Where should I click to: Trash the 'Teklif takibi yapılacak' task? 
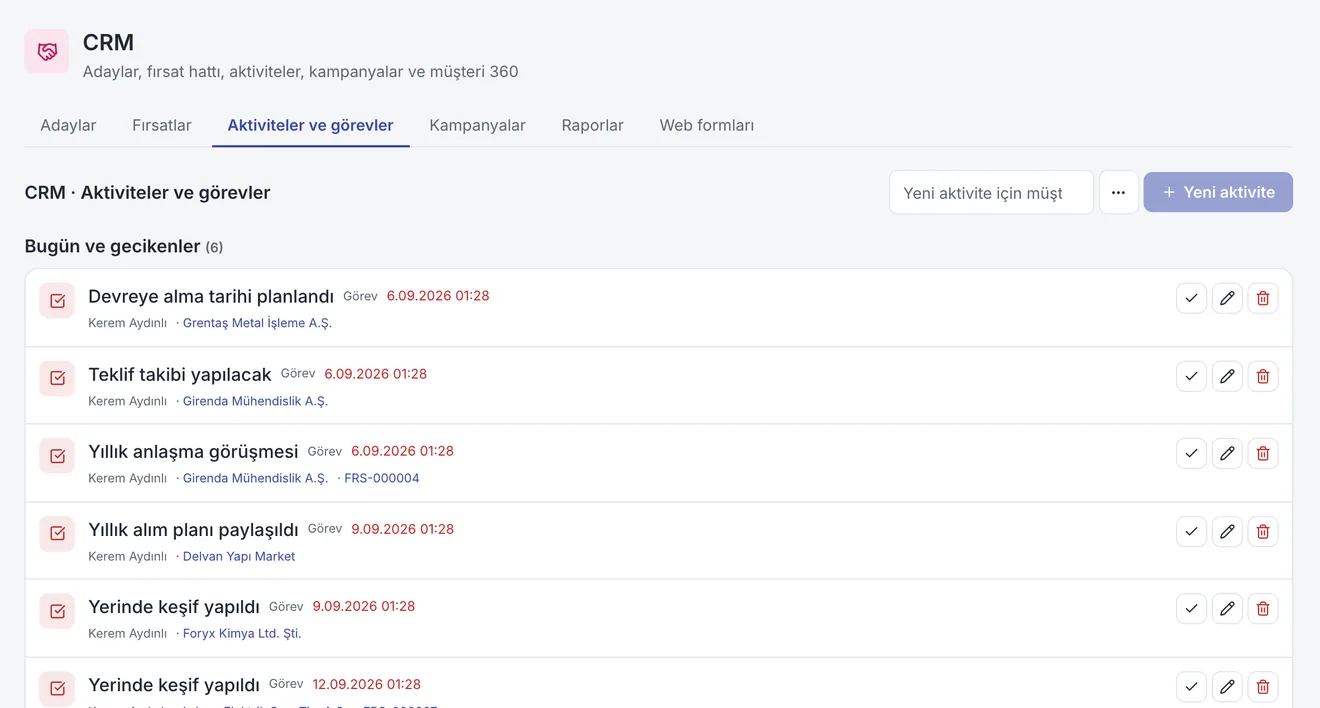pyautogui.click(x=1263, y=376)
